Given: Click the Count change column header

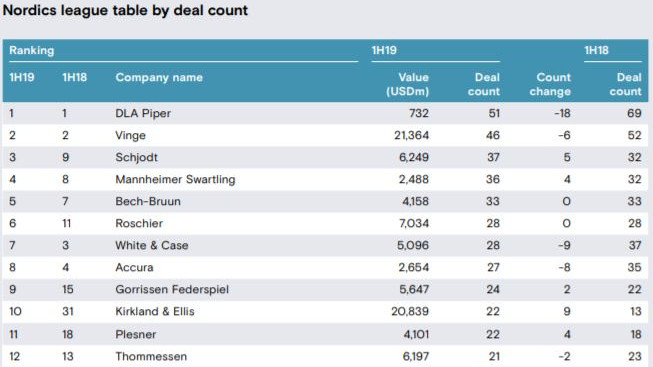Looking at the screenshot, I should point(550,84).
